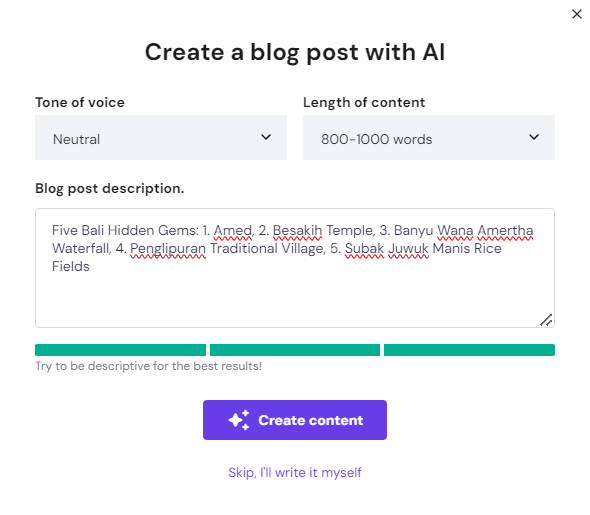
Task: Place cursor on the misspelled word 'Amed'
Action: [233, 230]
